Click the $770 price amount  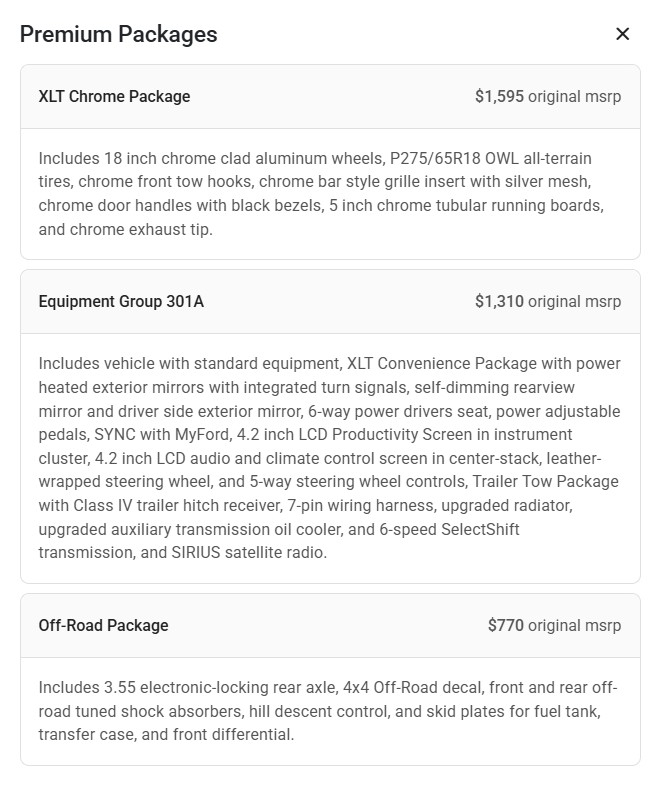click(505, 625)
